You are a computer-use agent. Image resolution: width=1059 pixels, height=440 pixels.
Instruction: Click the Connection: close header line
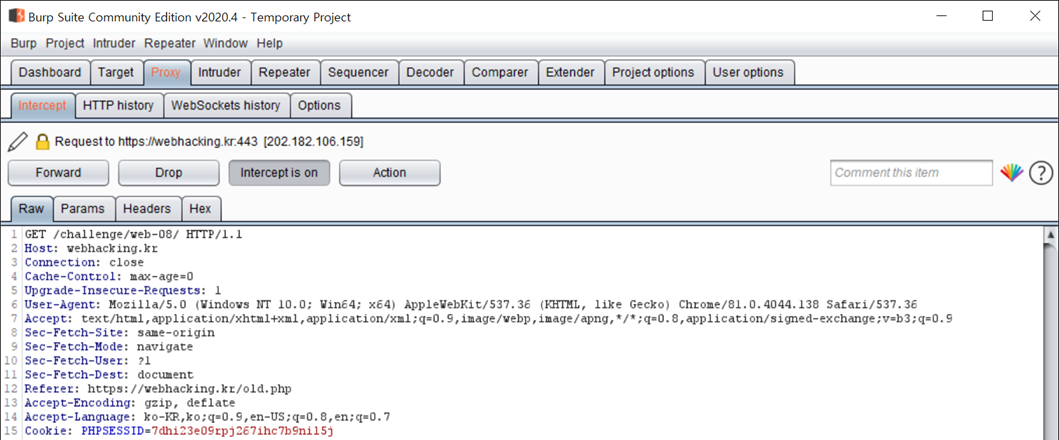pyautogui.click(x=84, y=262)
